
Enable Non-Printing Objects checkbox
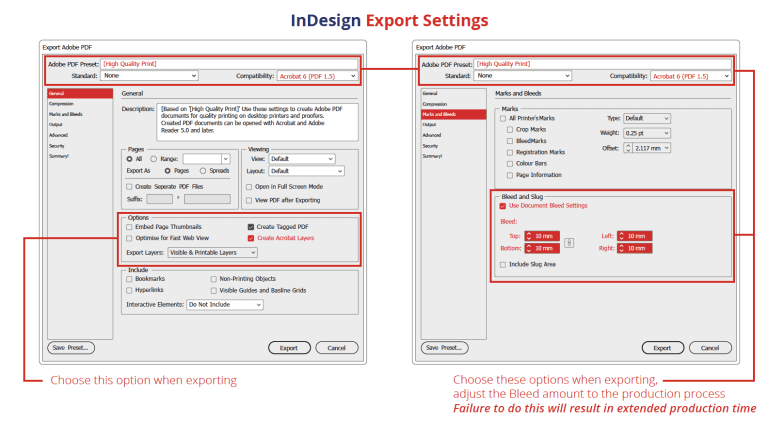coord(214,279)
